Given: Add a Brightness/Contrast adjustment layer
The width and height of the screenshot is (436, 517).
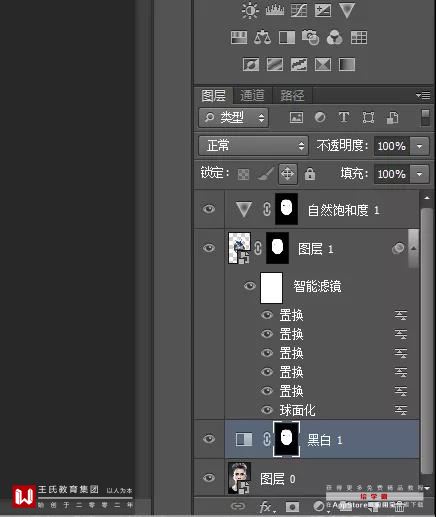Looking at the screenshot, I should click(250, 10).
